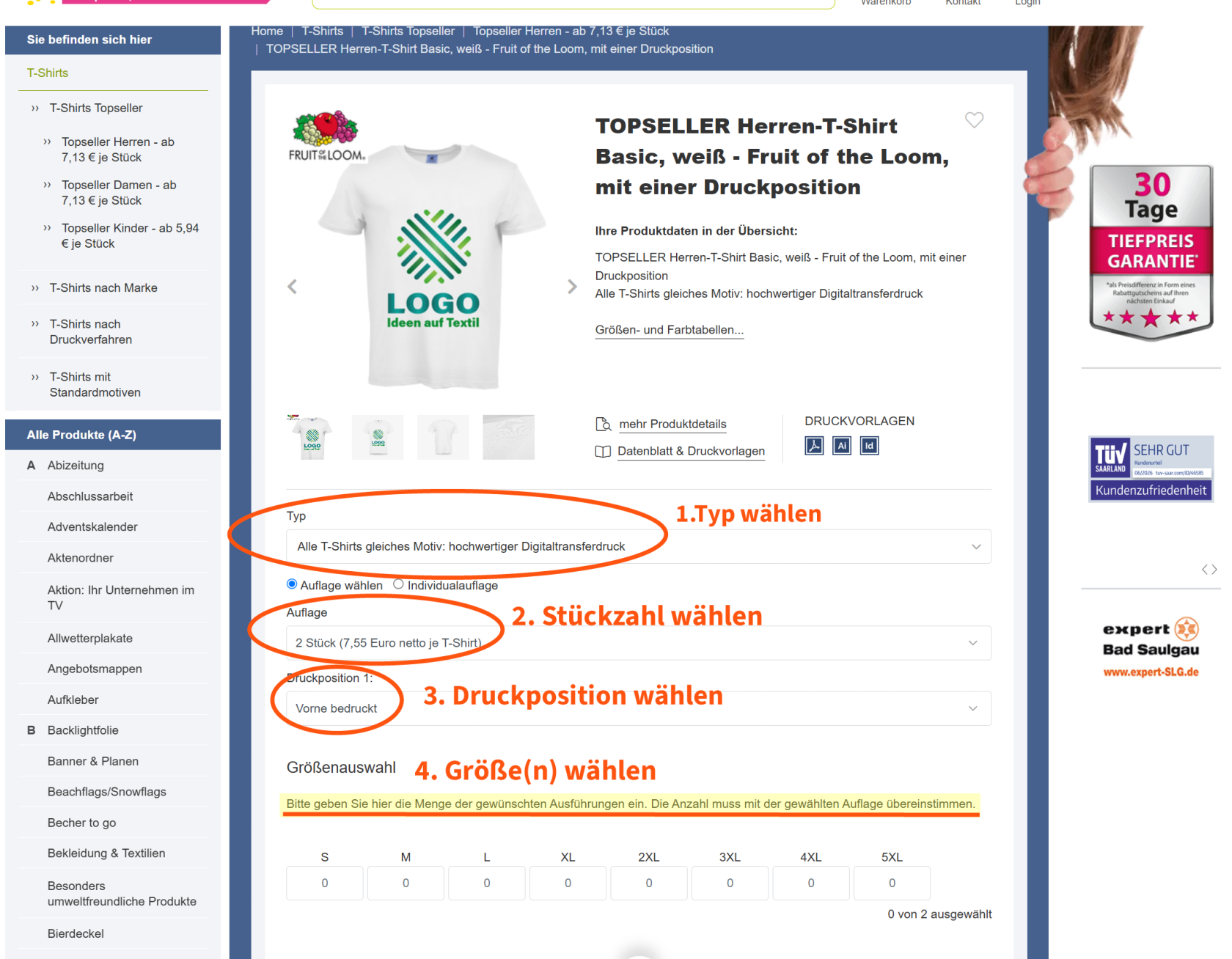Viewport: 1232px width, 959px height.
Task: Select second thumbnail with small logo shirt
Action: pyautogui.click(x=378, y=437)
